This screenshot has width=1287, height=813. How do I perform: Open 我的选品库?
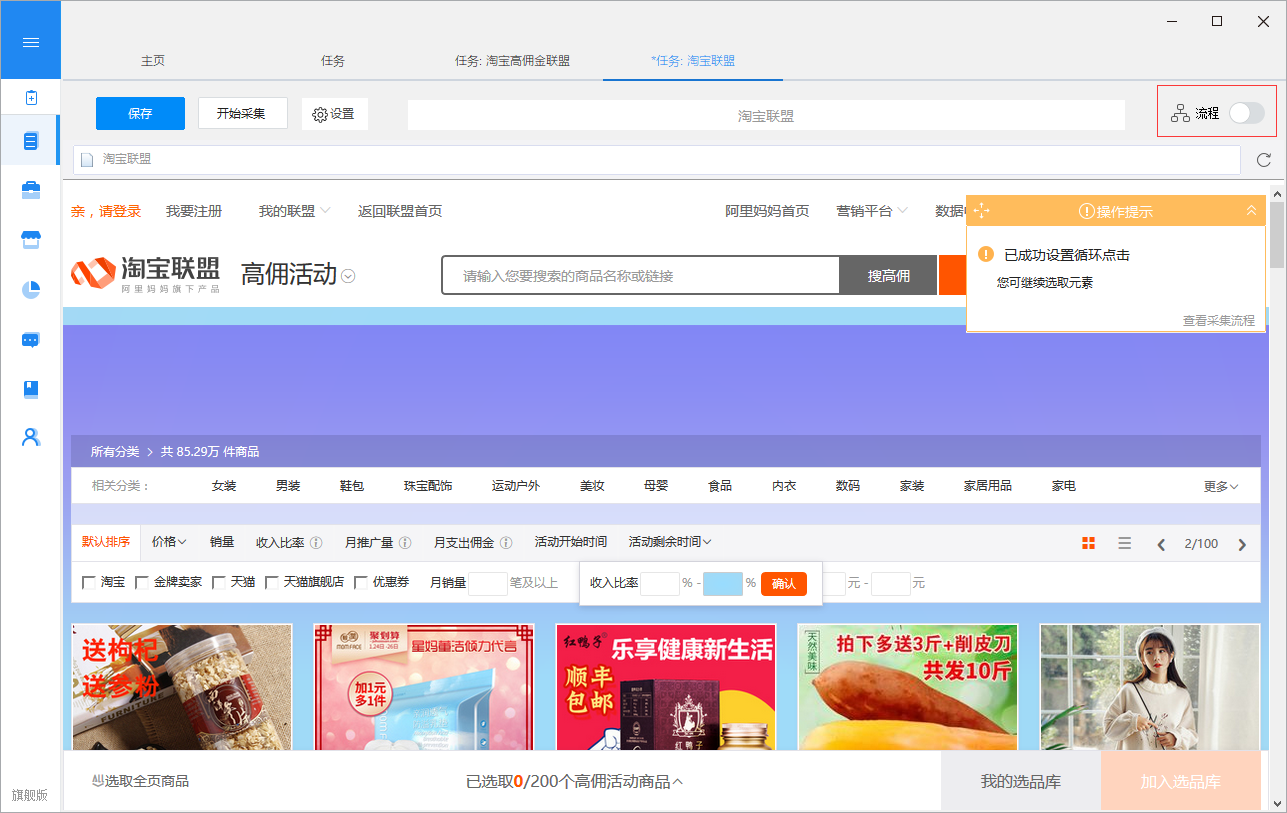pos(1020,782)
